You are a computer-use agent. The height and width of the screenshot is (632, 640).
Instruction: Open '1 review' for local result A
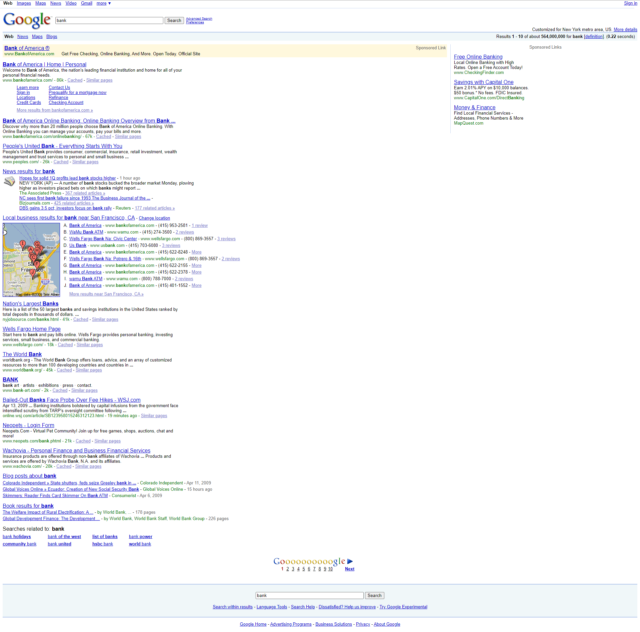200,225
